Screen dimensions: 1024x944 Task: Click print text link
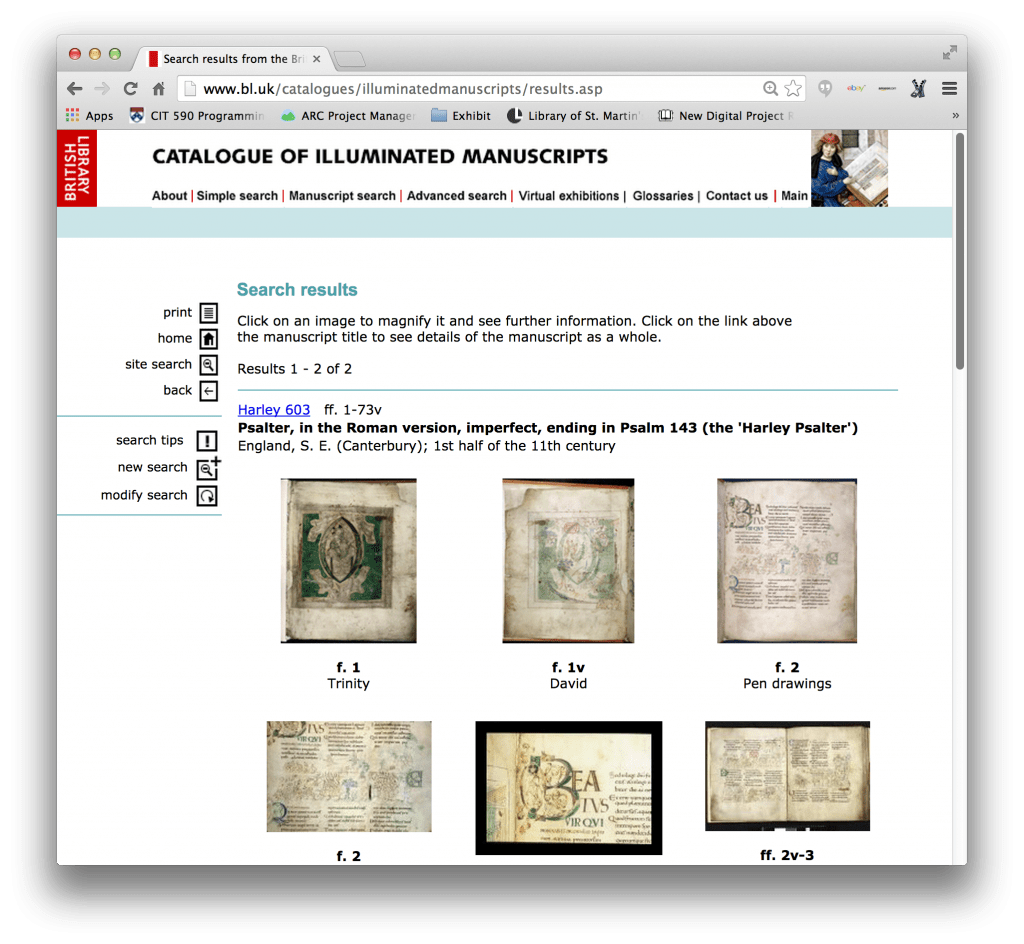coord(178,313)
